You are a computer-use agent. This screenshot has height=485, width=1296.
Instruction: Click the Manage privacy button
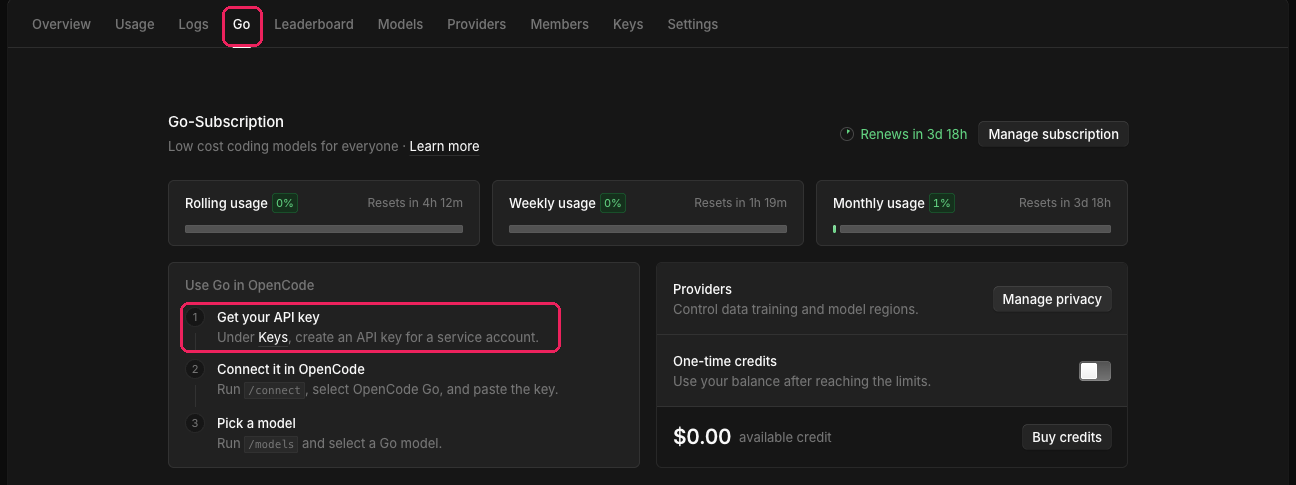tap(1052, 299)
